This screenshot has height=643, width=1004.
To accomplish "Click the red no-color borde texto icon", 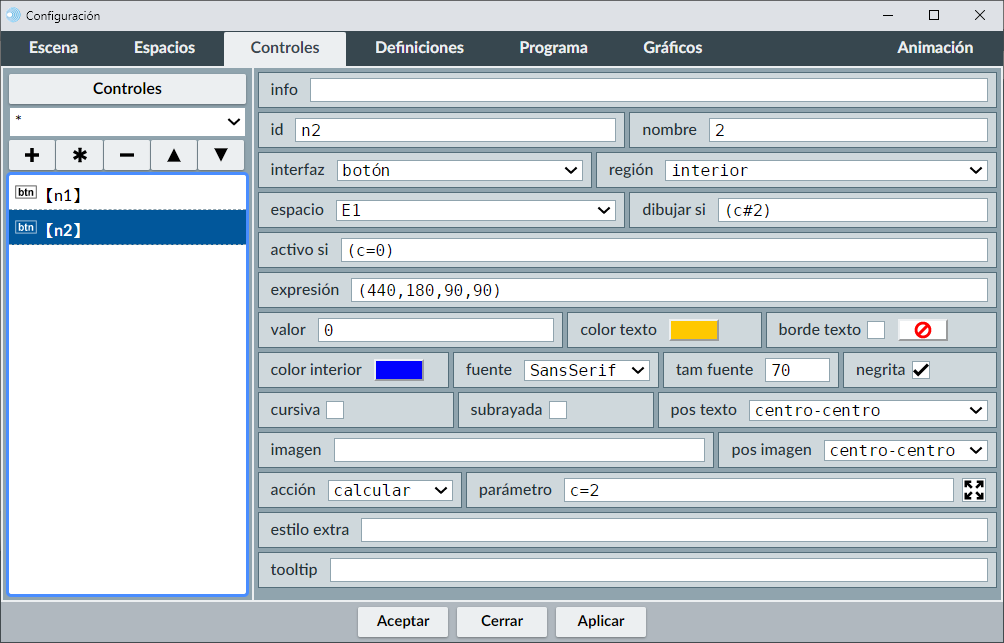I will click(922, 330).
